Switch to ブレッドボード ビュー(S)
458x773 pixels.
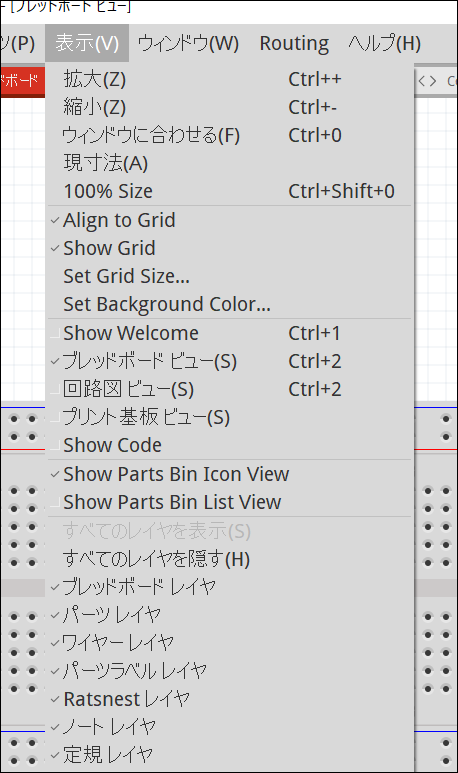[229, 361]
